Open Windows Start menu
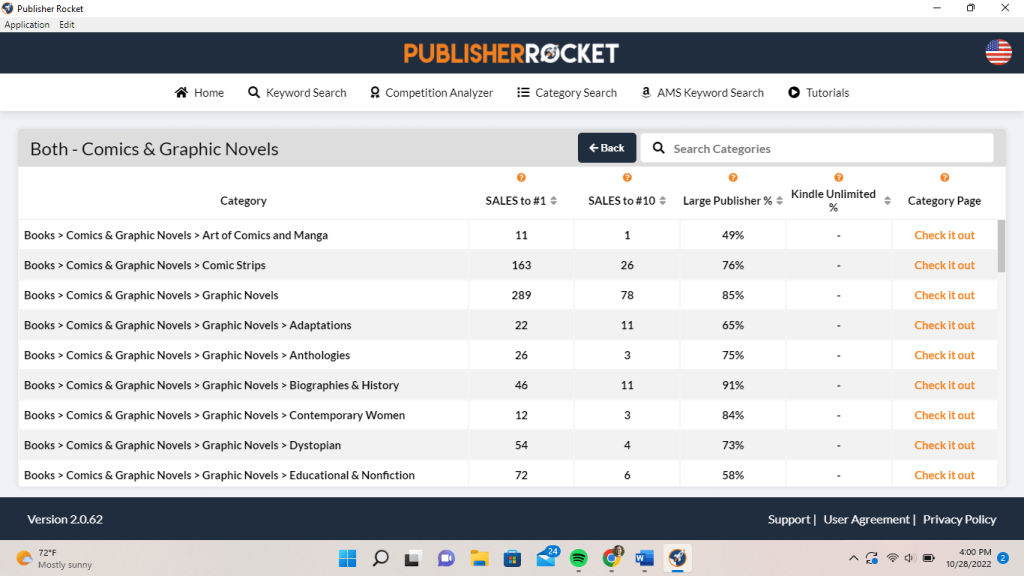Viewport: 1024px width, 576px height. pos(347,558)
